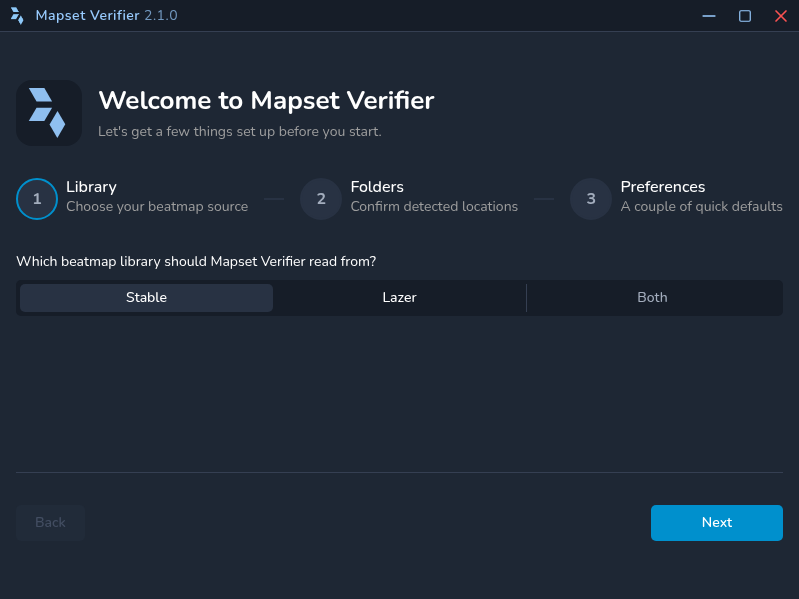Image resolution: width=799 pixels, height=599 pixels.
Task: Click the 'Folders' step title
Action: (x=377, y=187)
